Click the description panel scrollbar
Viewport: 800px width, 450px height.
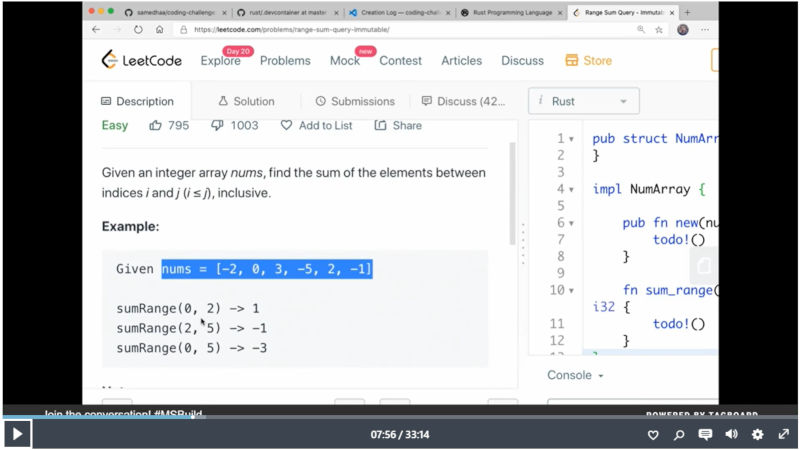512,194
